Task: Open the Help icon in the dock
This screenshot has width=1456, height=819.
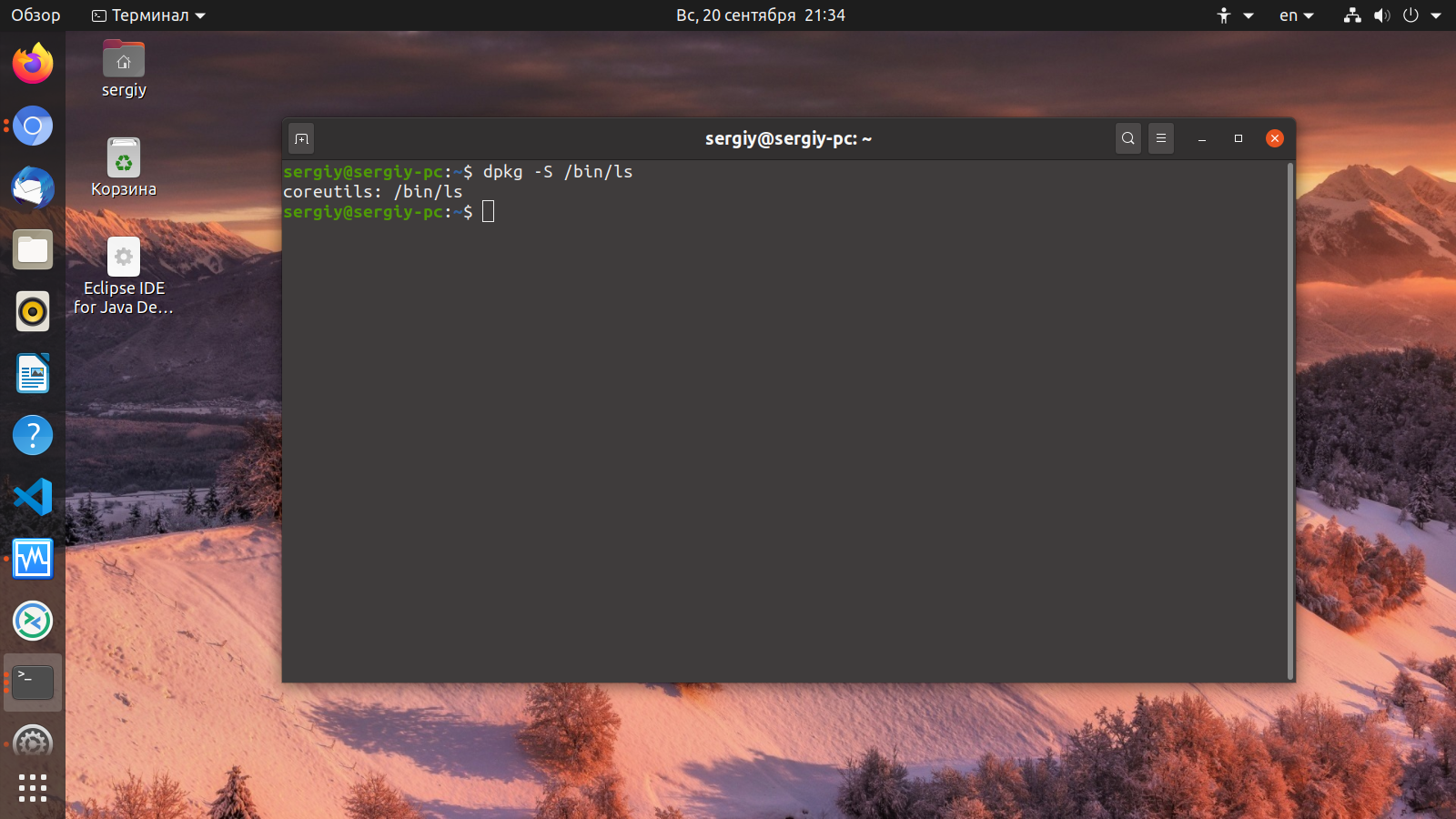Action: pos(33,435)
